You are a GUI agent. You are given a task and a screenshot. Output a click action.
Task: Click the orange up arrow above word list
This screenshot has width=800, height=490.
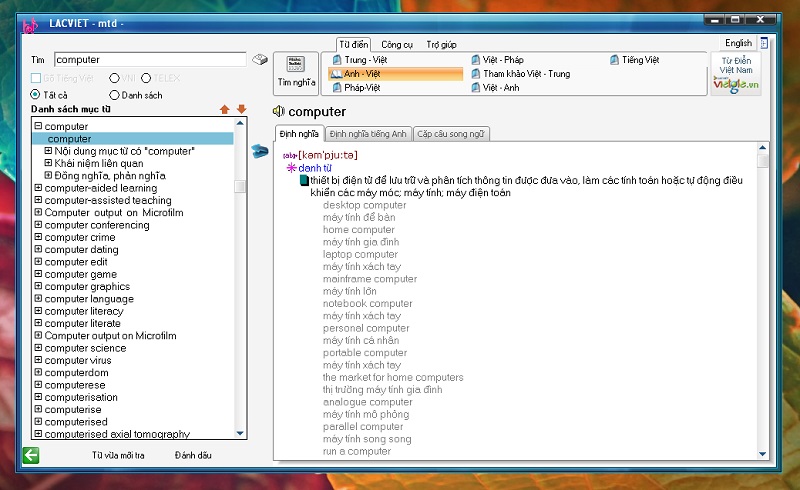(224, 108)
